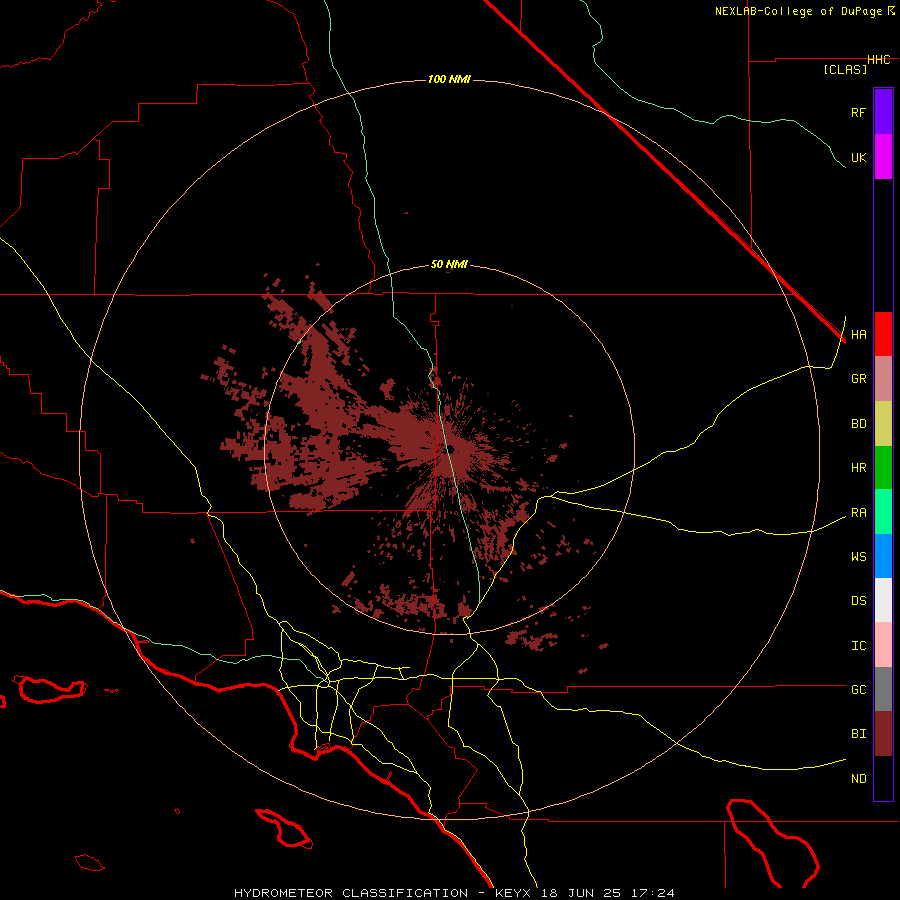Click the green HR legend swatch
900x900 pixels.
point(883,468)
